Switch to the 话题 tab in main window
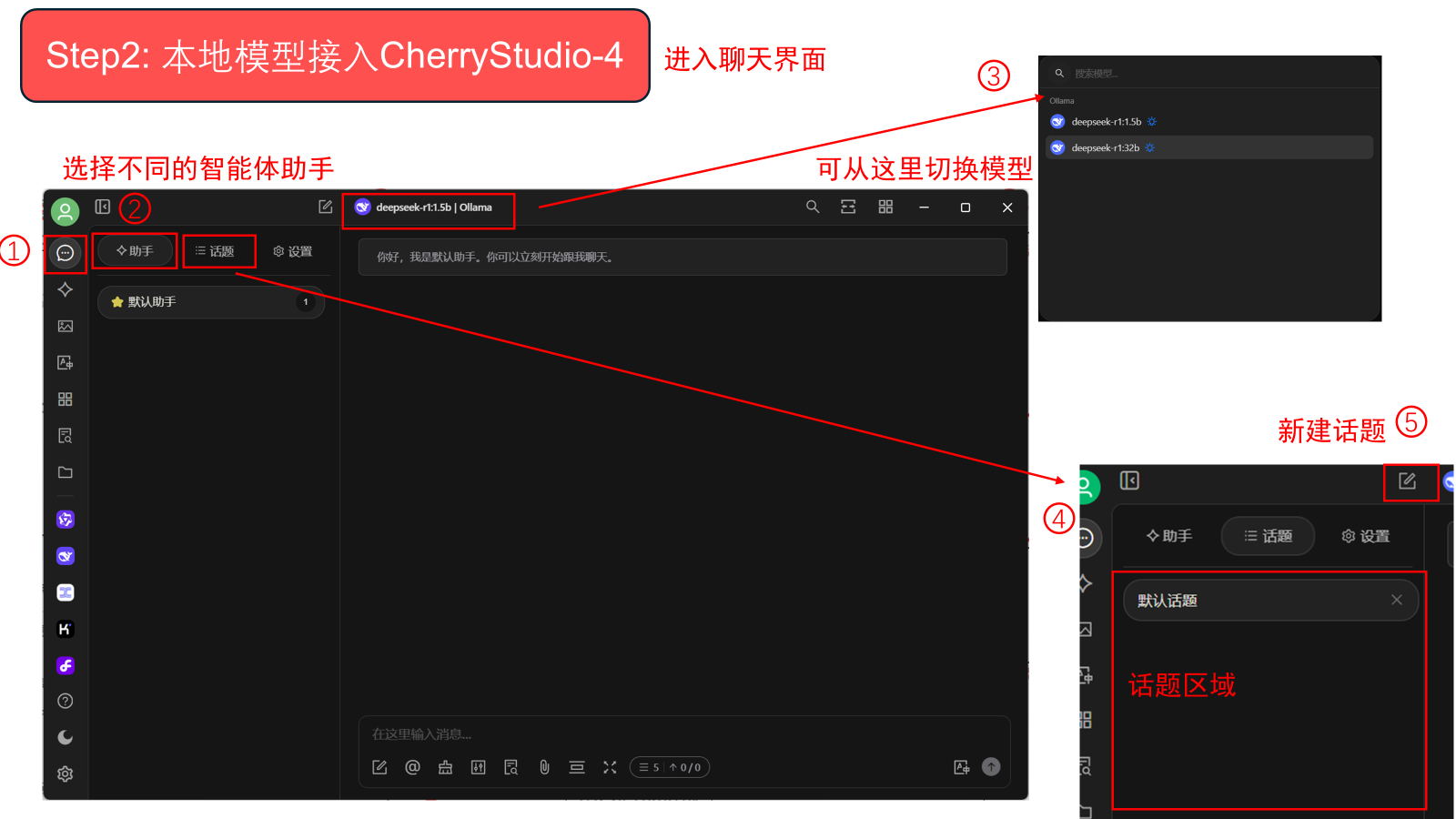Screen dimensions: 1456x819 (x=216, y=251)
